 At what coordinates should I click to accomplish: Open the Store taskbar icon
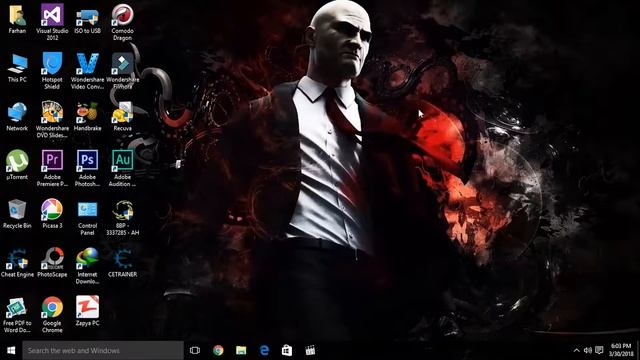click(287, 350)
